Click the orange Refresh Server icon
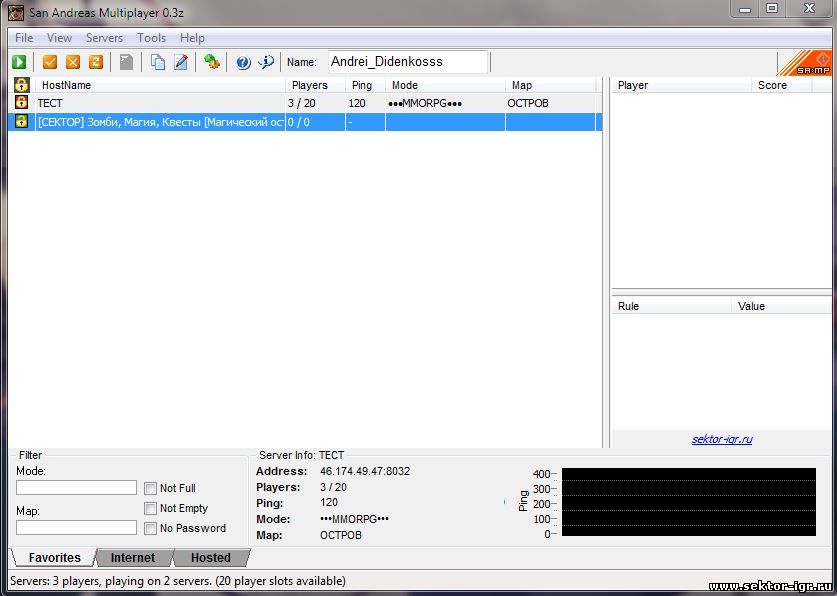The height and width of the screenshot is (596, 837). coord(96,62)
